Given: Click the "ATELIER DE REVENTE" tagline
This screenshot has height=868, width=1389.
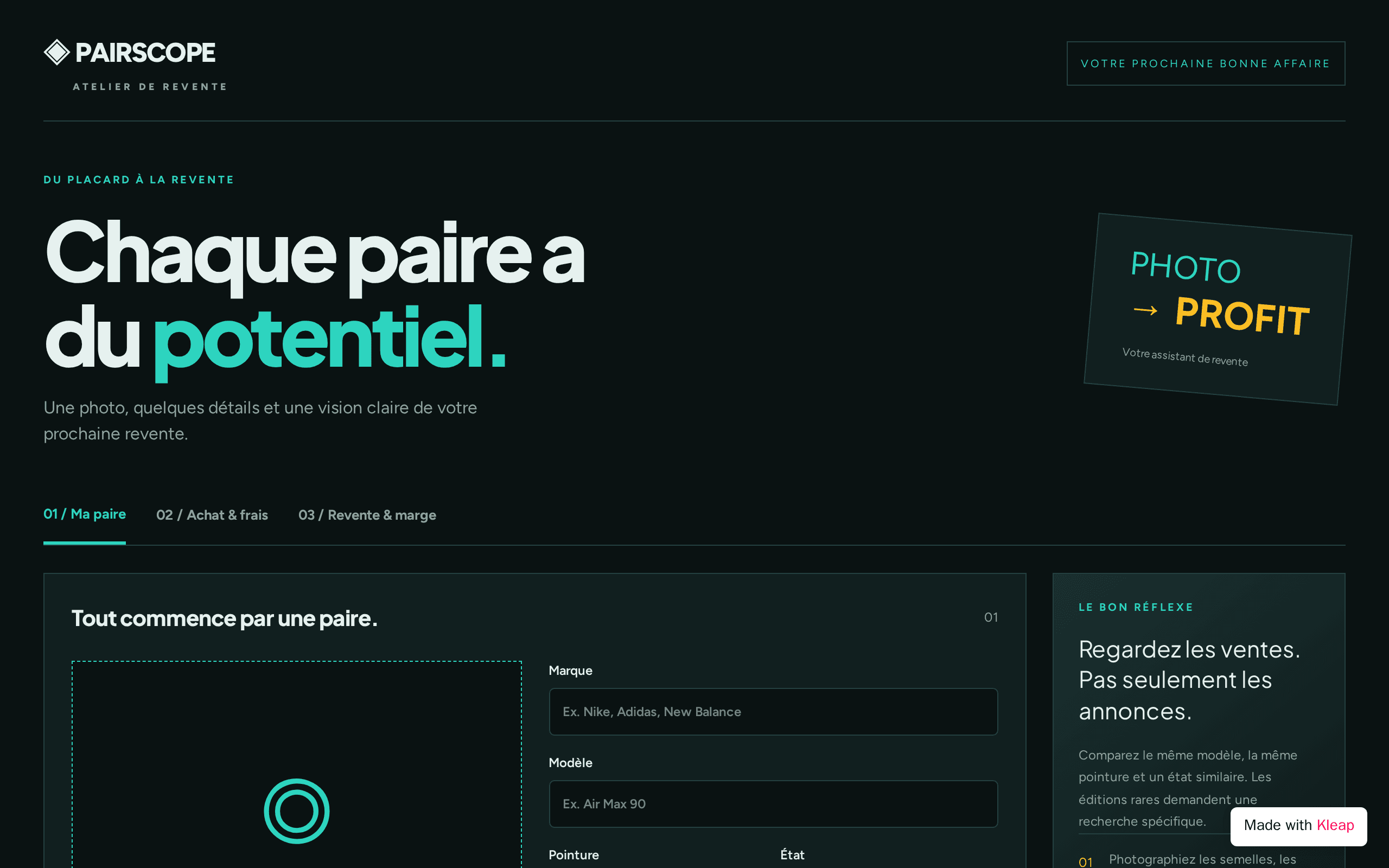Looking at the screenshot, I should [150, 87].
